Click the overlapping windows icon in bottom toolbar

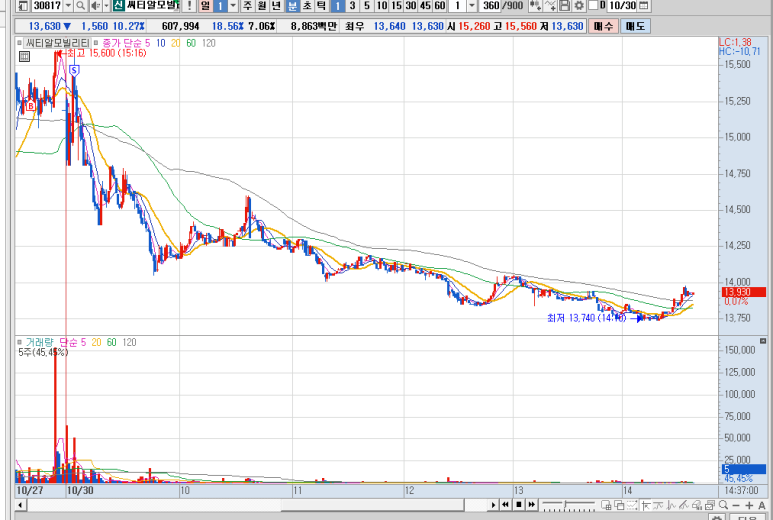point(619,505)
